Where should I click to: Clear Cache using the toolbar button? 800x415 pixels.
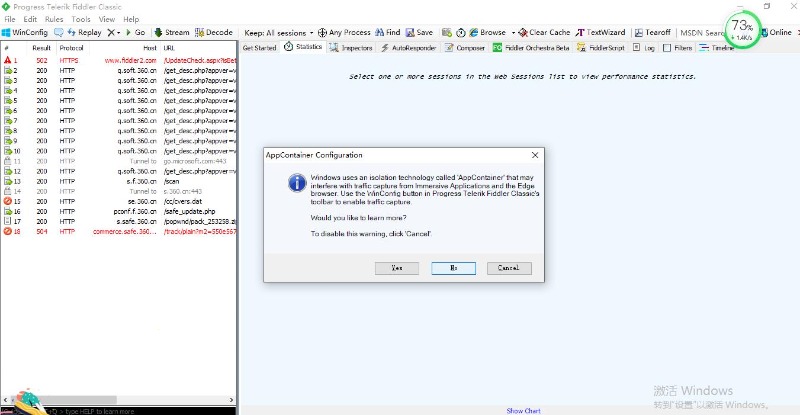click(544, 32)
